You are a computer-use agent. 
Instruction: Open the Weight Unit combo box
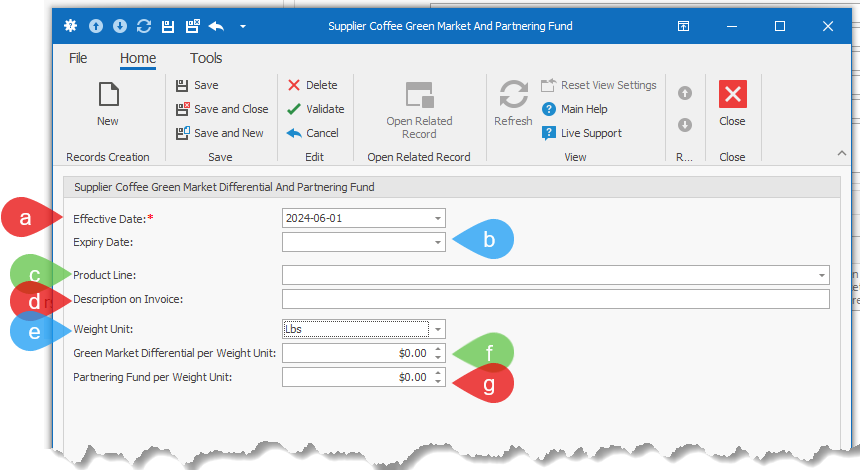coord(437,329)
